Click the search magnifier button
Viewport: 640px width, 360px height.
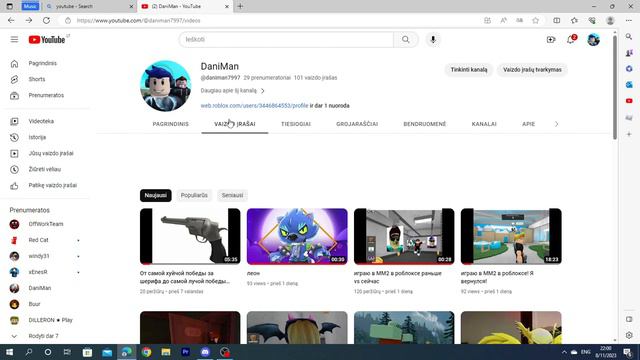[405, 40]
